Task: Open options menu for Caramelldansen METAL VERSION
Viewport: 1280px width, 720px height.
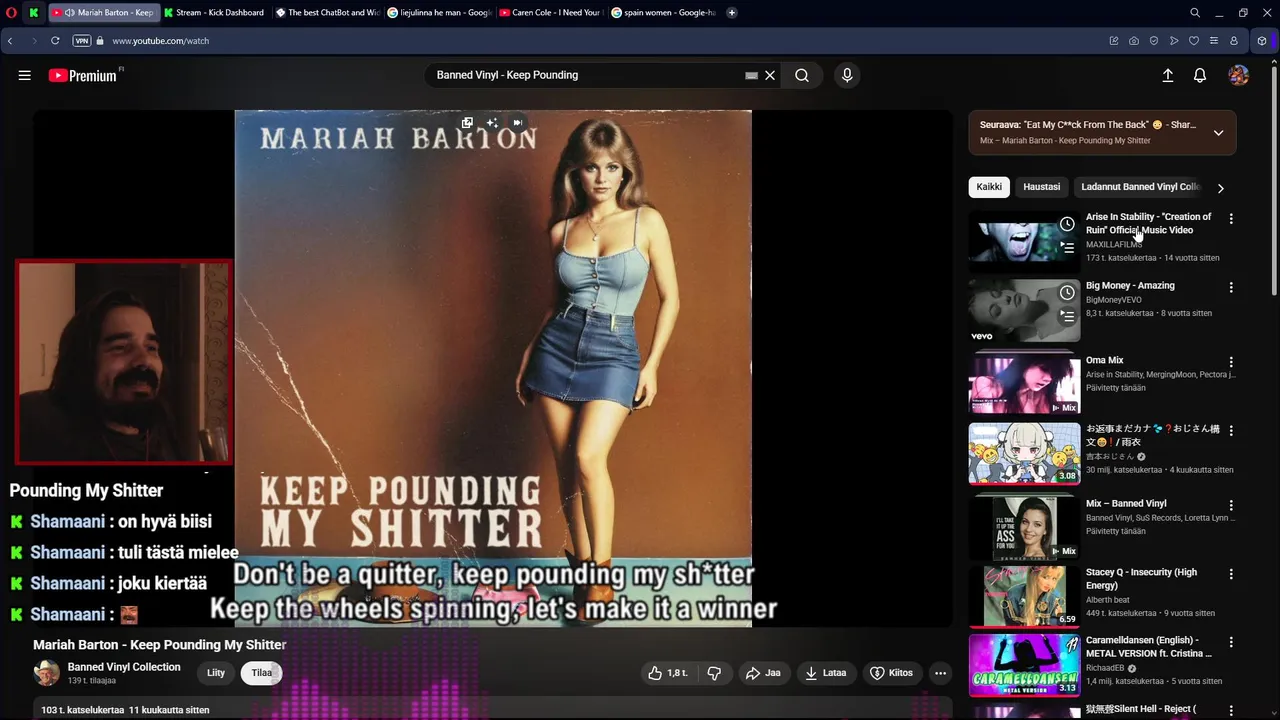Action: tap(1231, 642)
